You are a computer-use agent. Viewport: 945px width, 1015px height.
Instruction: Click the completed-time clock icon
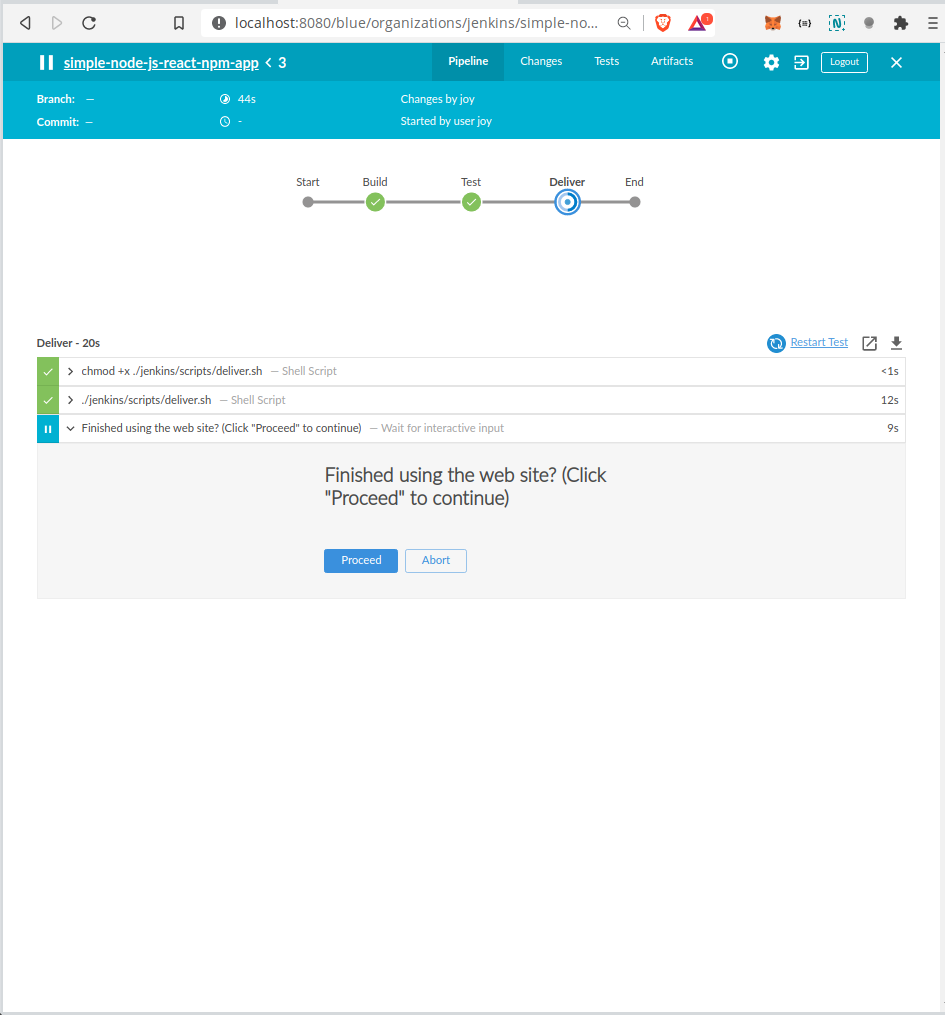click(225, 122)
